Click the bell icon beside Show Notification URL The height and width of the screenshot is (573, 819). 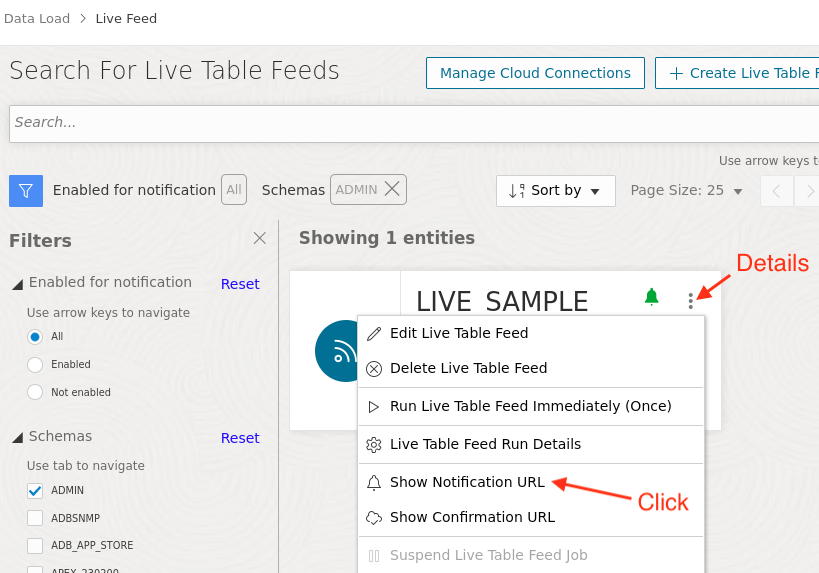click(374, 483)
